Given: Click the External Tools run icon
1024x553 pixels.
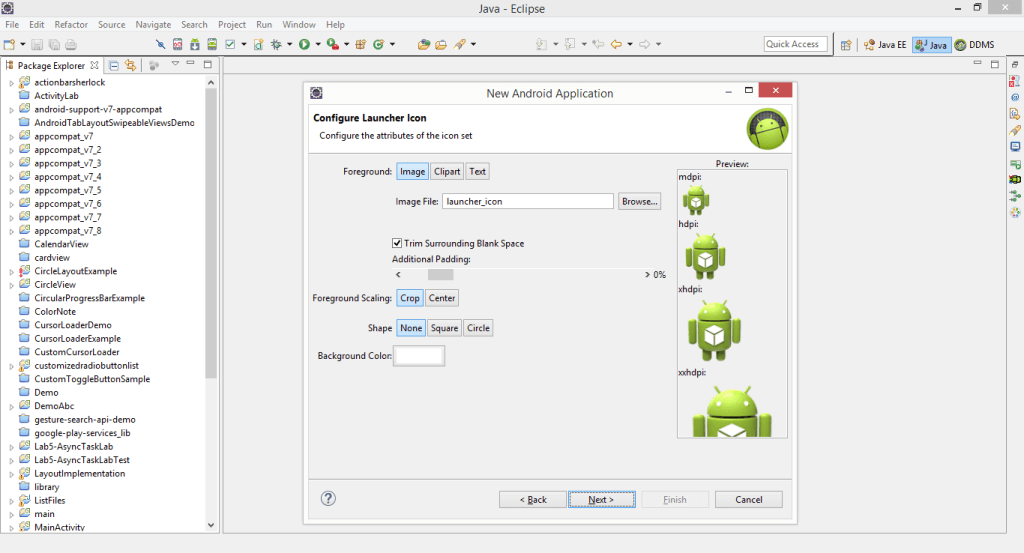Looking at the screenshot, I should tap(332, 44).
